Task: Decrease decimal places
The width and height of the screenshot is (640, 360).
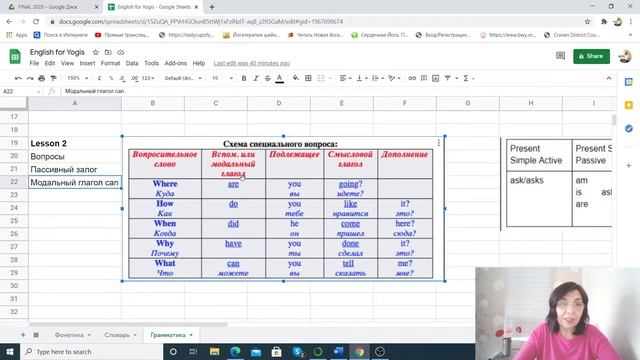Action: [x=122, y=78]
